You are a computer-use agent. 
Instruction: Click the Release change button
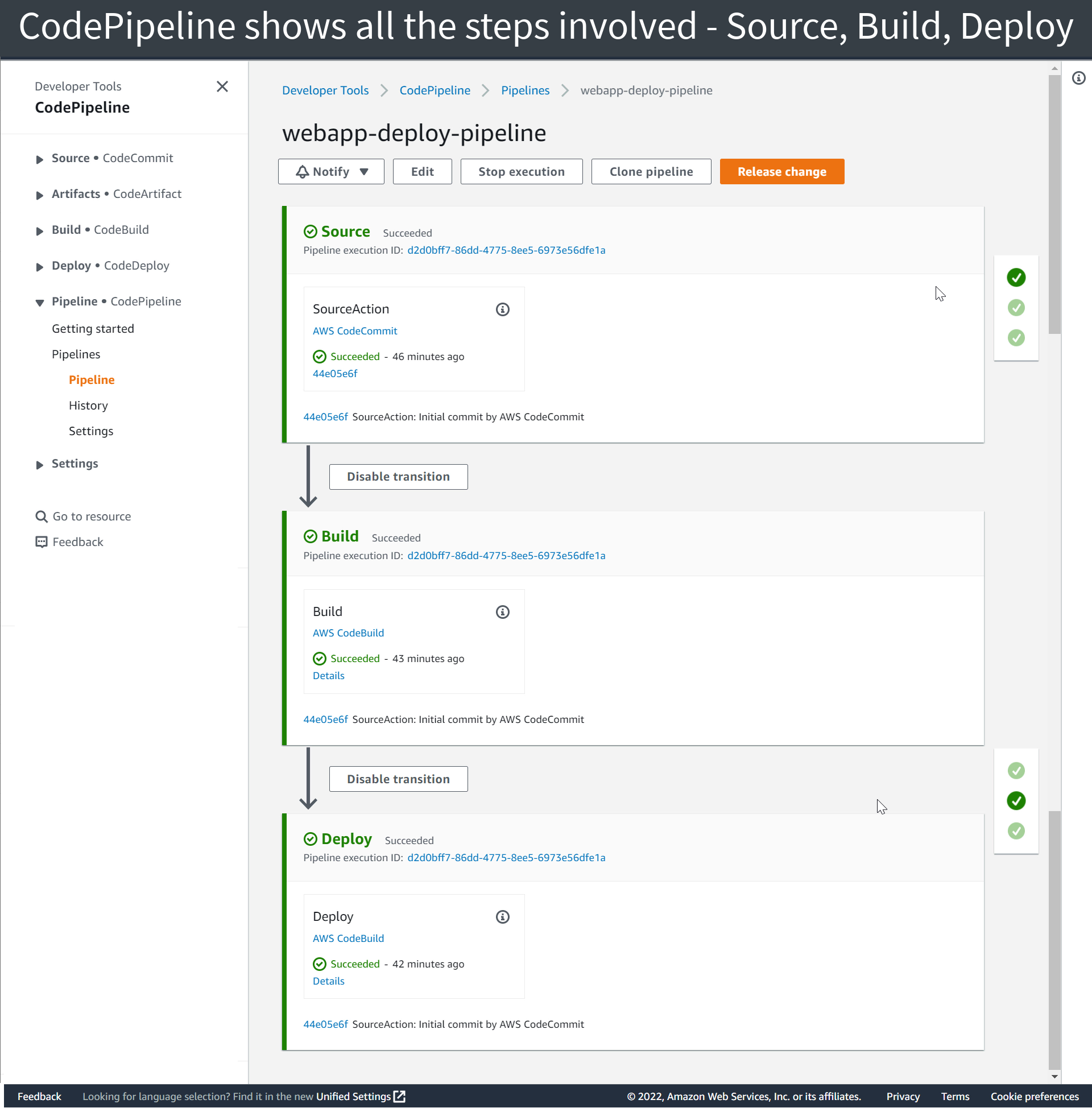[x=781, y=171]
